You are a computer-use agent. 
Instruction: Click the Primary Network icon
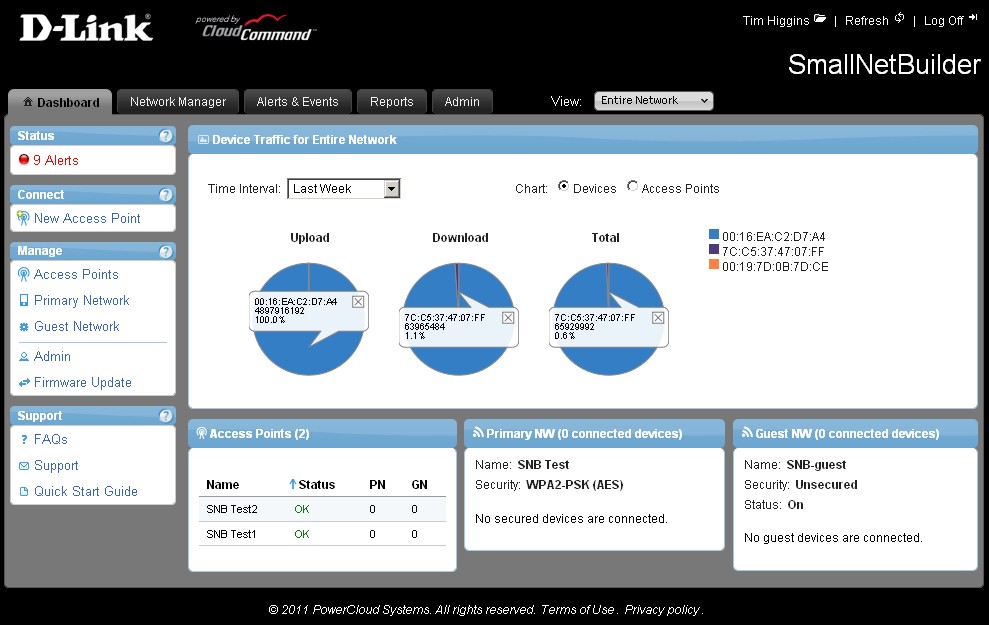point(24,300)
